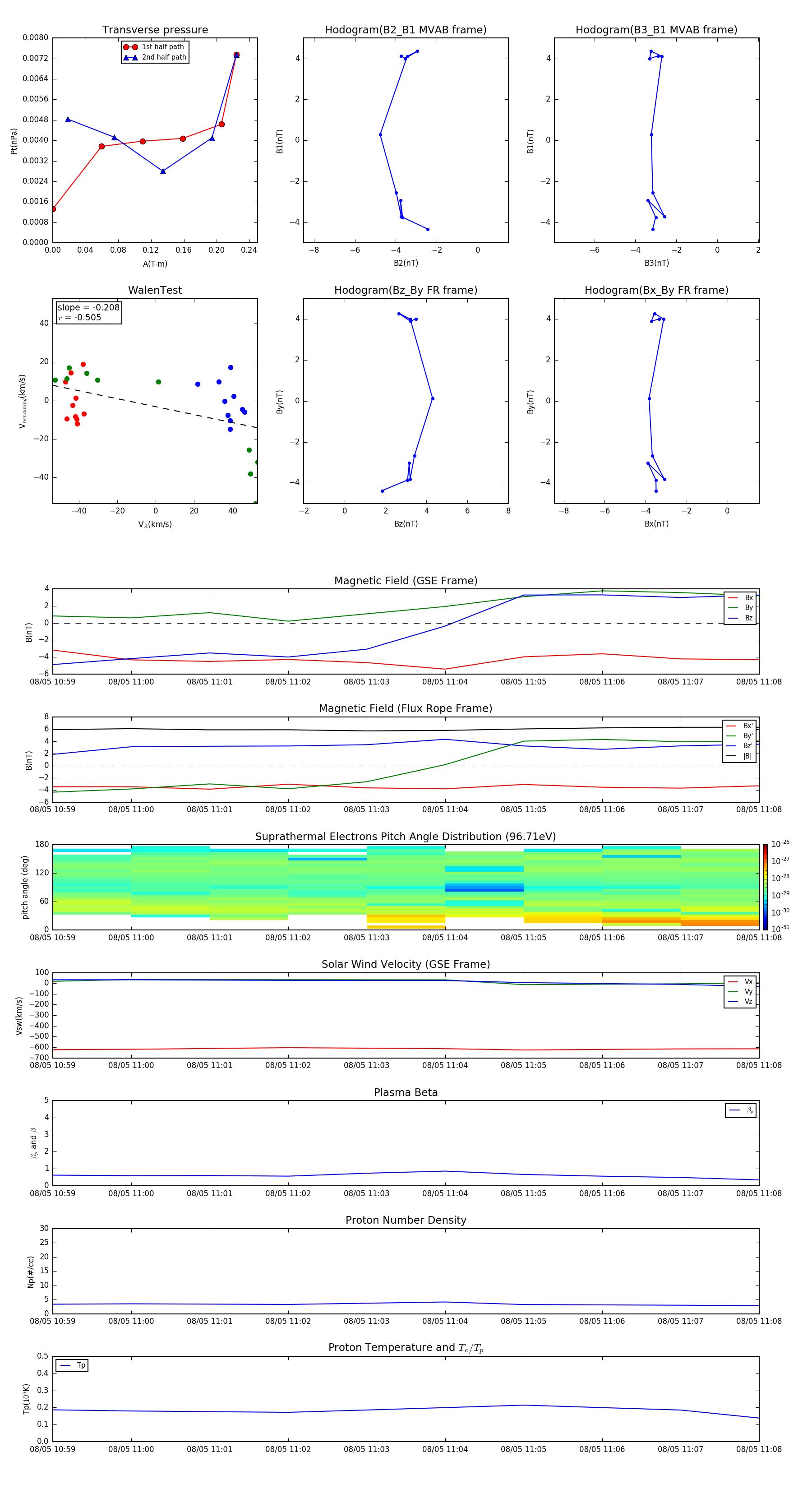Click the 'Bz(nT)' hodogram axis label
Screen dimensions: 812x1489
tap(406, 524)
